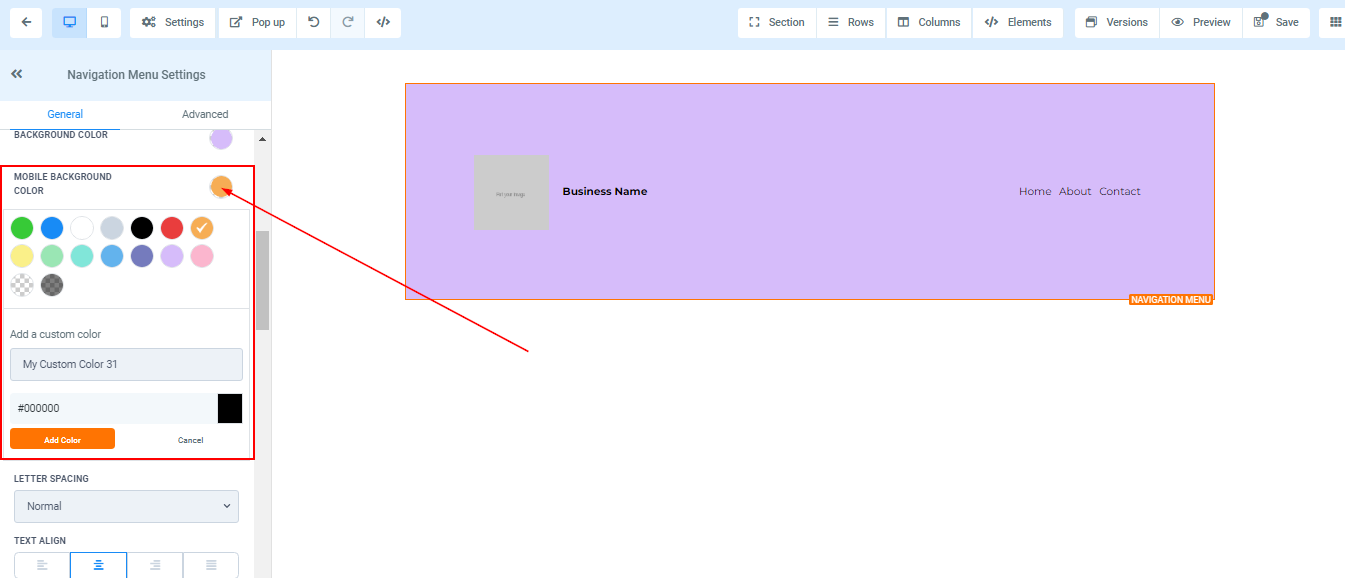The height and width of the screenshot is (578, 1345).
Task: Pick the red color swatch
Action: pyautogui.click(x=172, y=228)
